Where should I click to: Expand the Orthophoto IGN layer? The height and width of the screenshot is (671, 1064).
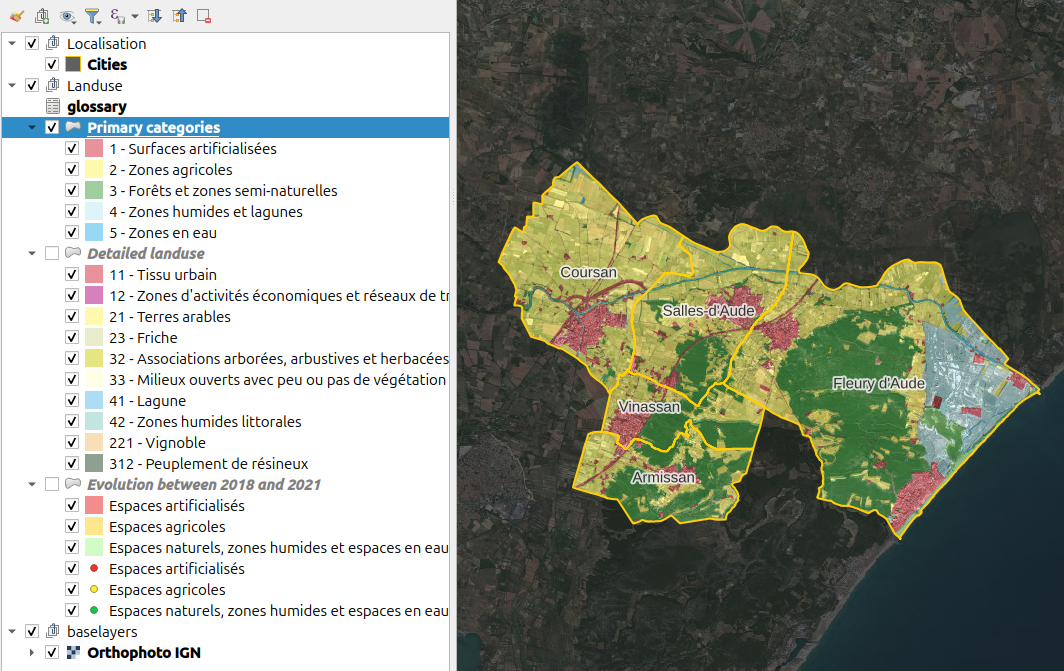tap(32, 653)
